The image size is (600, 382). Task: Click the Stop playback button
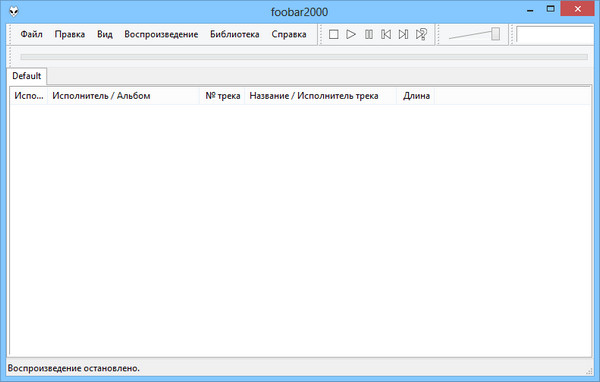(333, 34)
